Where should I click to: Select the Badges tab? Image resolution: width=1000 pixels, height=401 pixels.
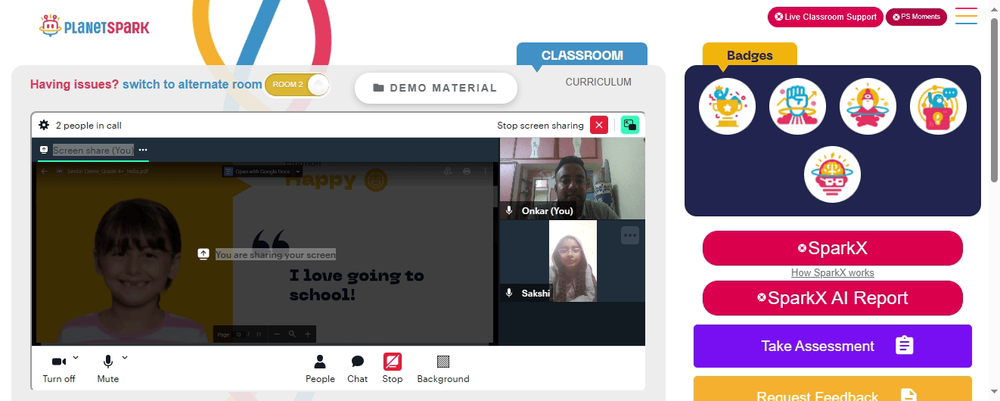click(750, 55)
